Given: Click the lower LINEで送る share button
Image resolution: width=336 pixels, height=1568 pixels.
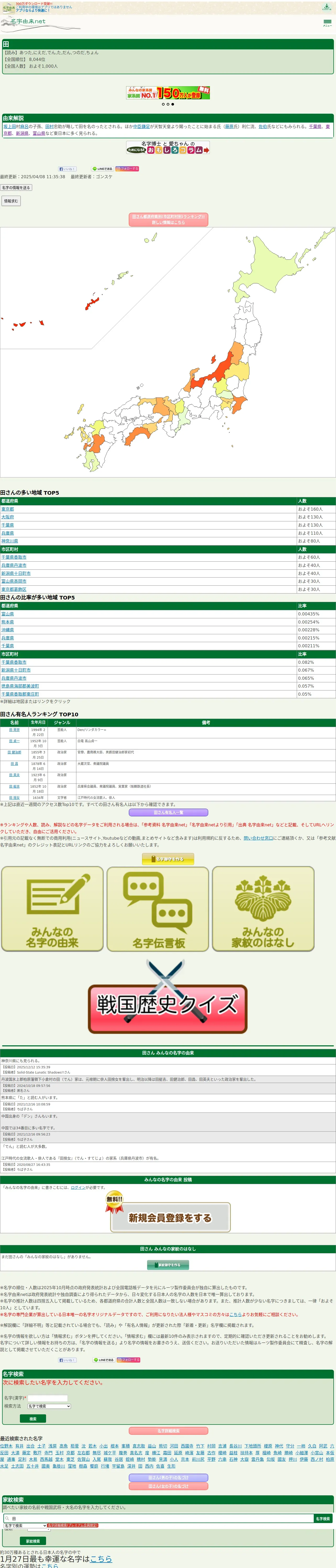Looking at the screenshot, I should tap(103, 1360).
